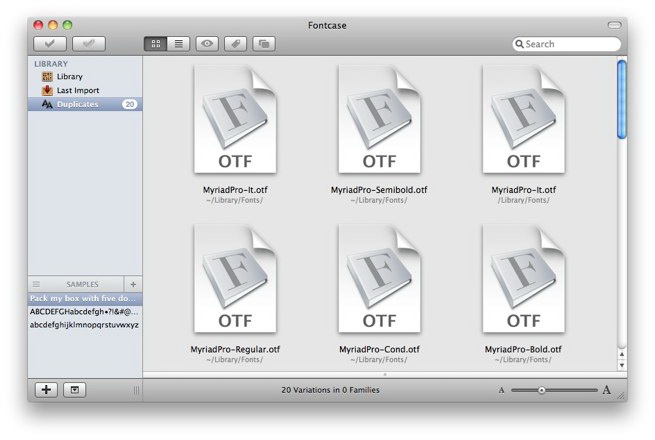Select the 'ABCDEFGHabcdefgh' sample text

point(85,312)
